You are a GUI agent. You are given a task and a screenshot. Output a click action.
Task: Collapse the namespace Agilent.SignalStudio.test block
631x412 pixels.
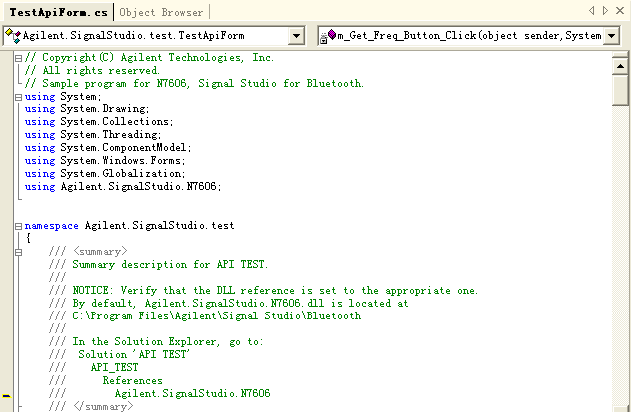(18, 226)
